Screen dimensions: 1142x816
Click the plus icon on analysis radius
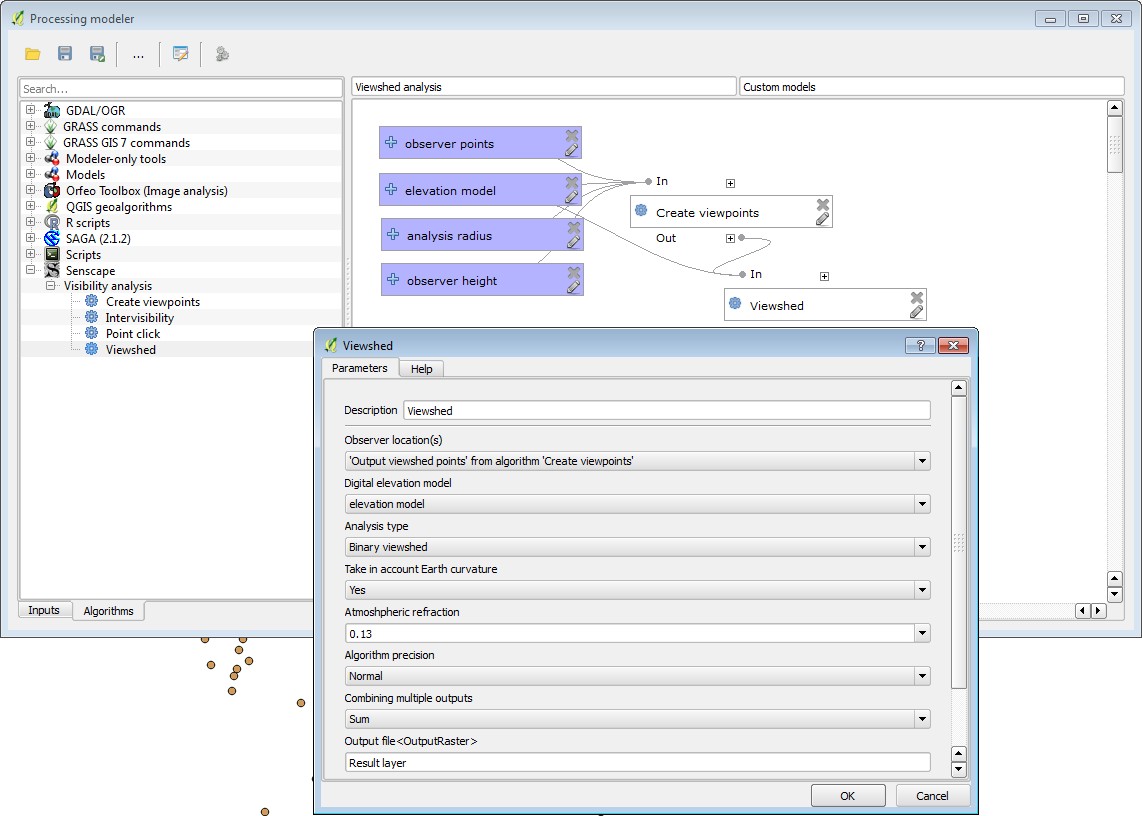tap(393, 235)
